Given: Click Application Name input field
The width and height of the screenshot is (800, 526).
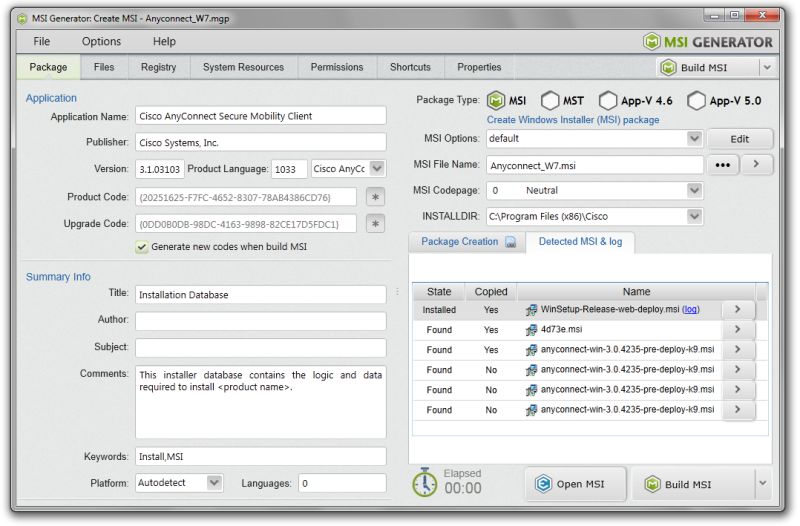Looking at the screenshot, I should (x=261, y=116).
